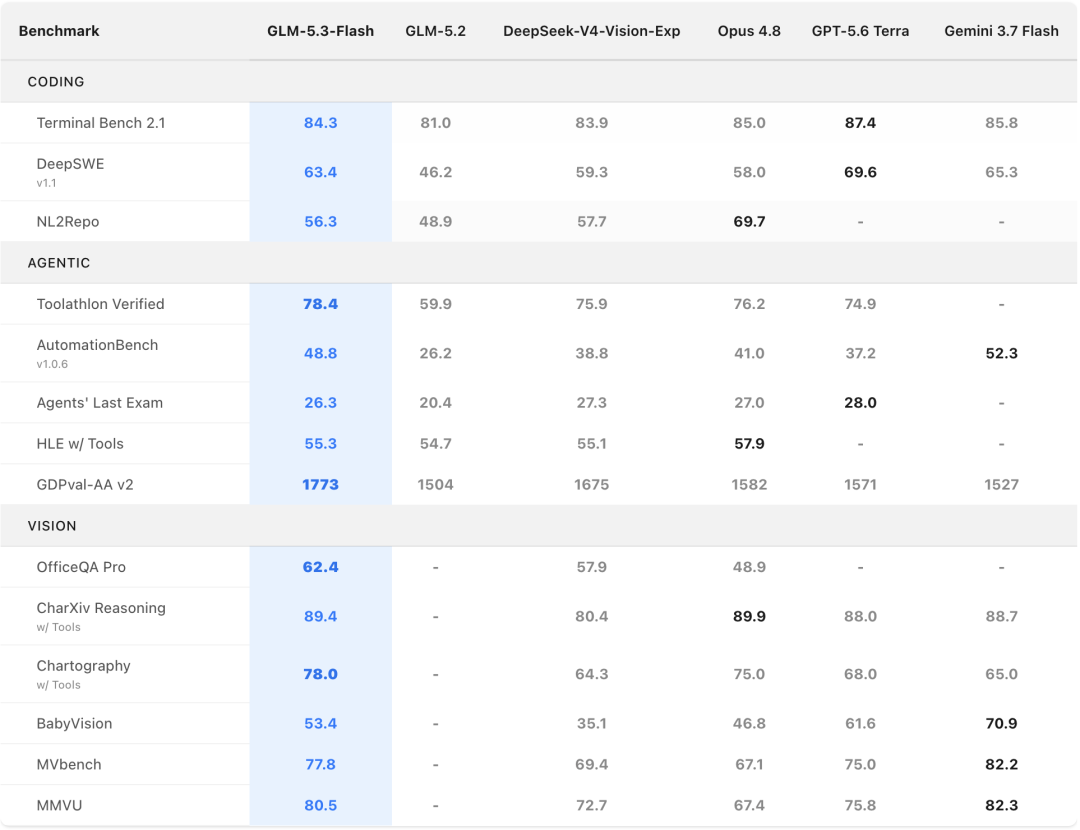Image resolution: width=1080 pixels, height=830 pixels.
Task: Click the 48.8 AutomationBench score
Action: pos(320,353)
